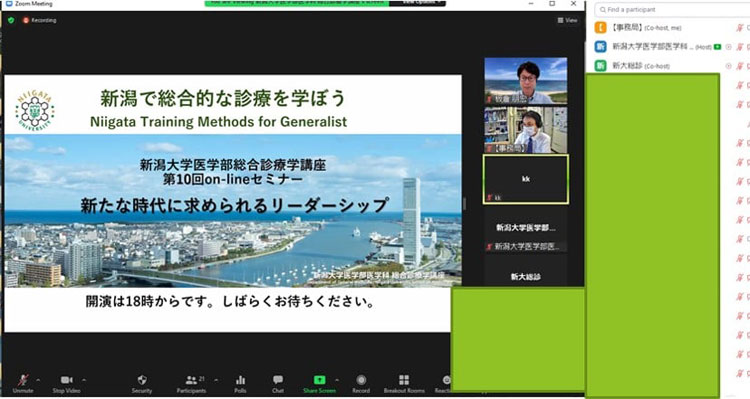This screenshot has height=399, width=750.
Task: Open the View layout menu
Action: pyautogui.click(x=567, y=20)
